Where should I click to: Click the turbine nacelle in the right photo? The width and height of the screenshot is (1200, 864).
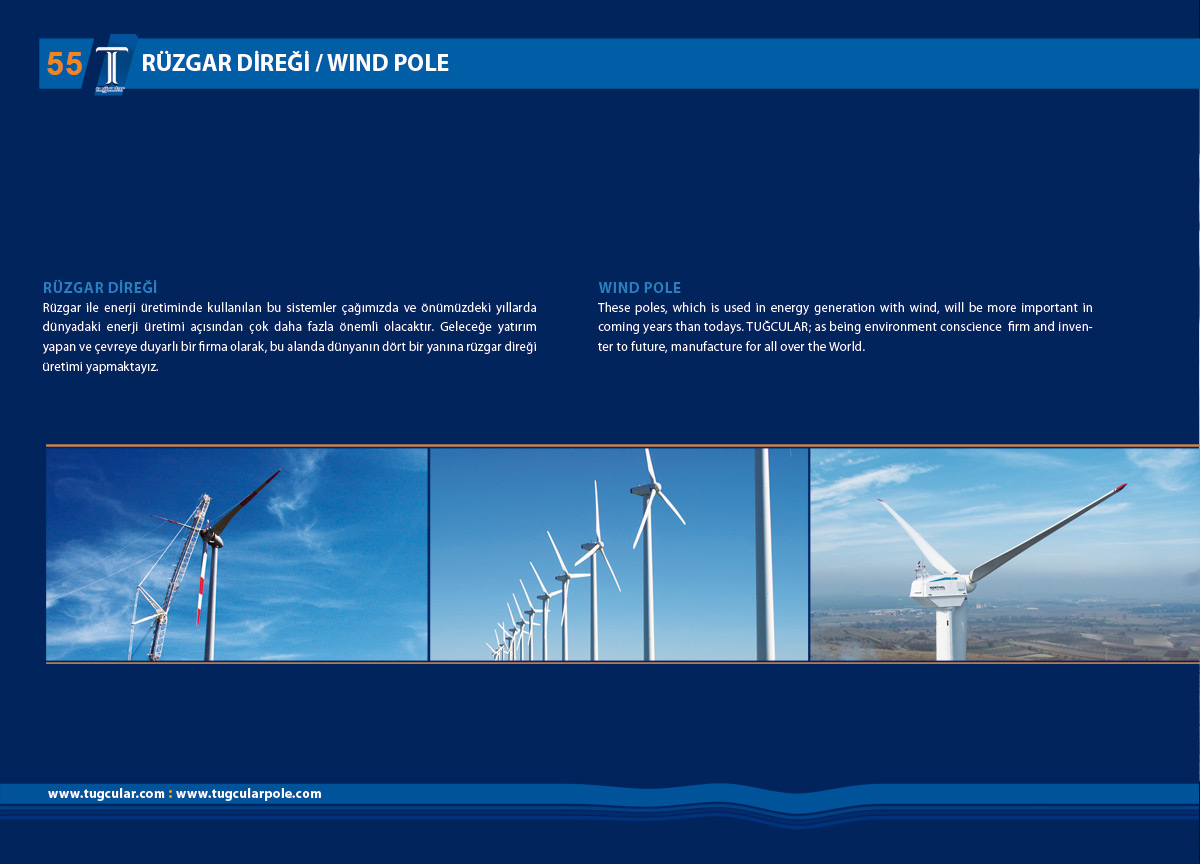938,584
